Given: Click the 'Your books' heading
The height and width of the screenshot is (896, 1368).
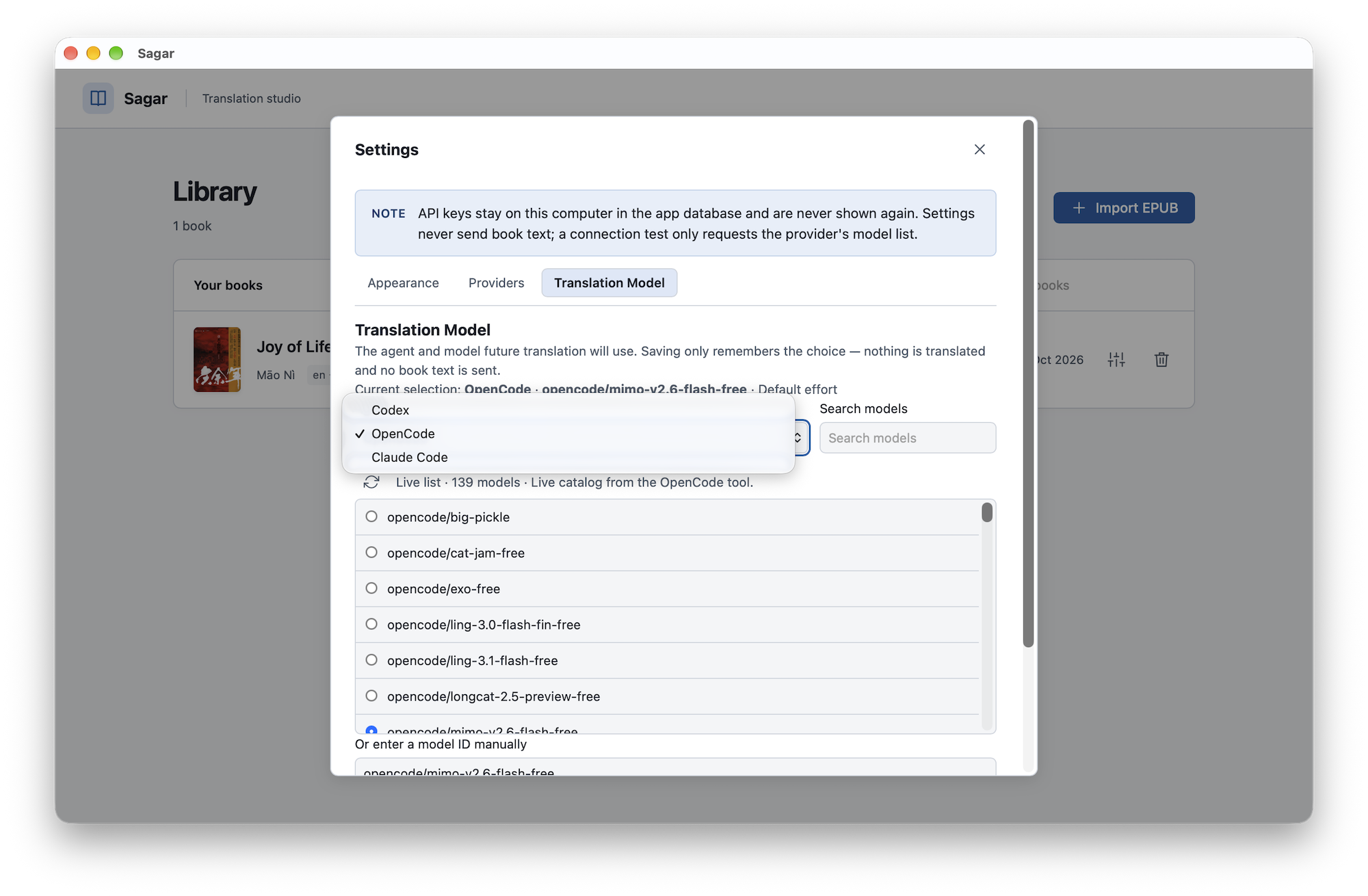Looking at the screenshot, I should point(228,285).
